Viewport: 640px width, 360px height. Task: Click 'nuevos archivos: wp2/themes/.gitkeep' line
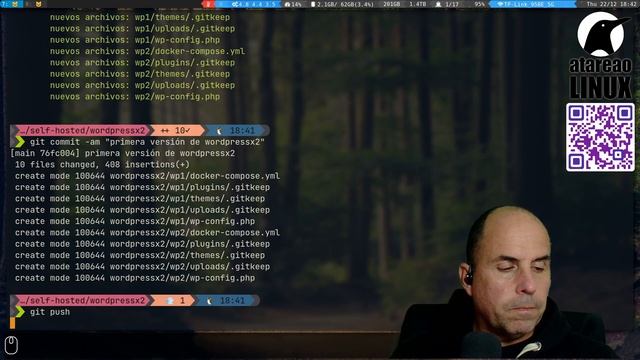pyautogui.click(x=140, y=74)
